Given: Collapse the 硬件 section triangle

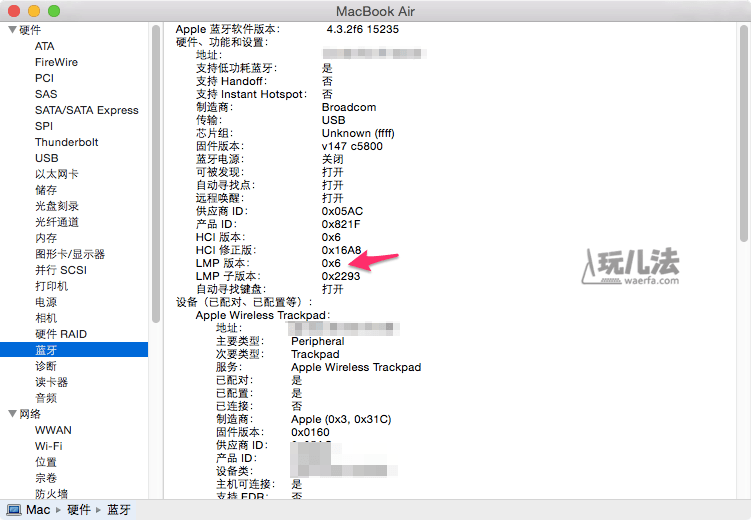Looking at the screenshot, I should pyautogui.click(x=13, y=30).
